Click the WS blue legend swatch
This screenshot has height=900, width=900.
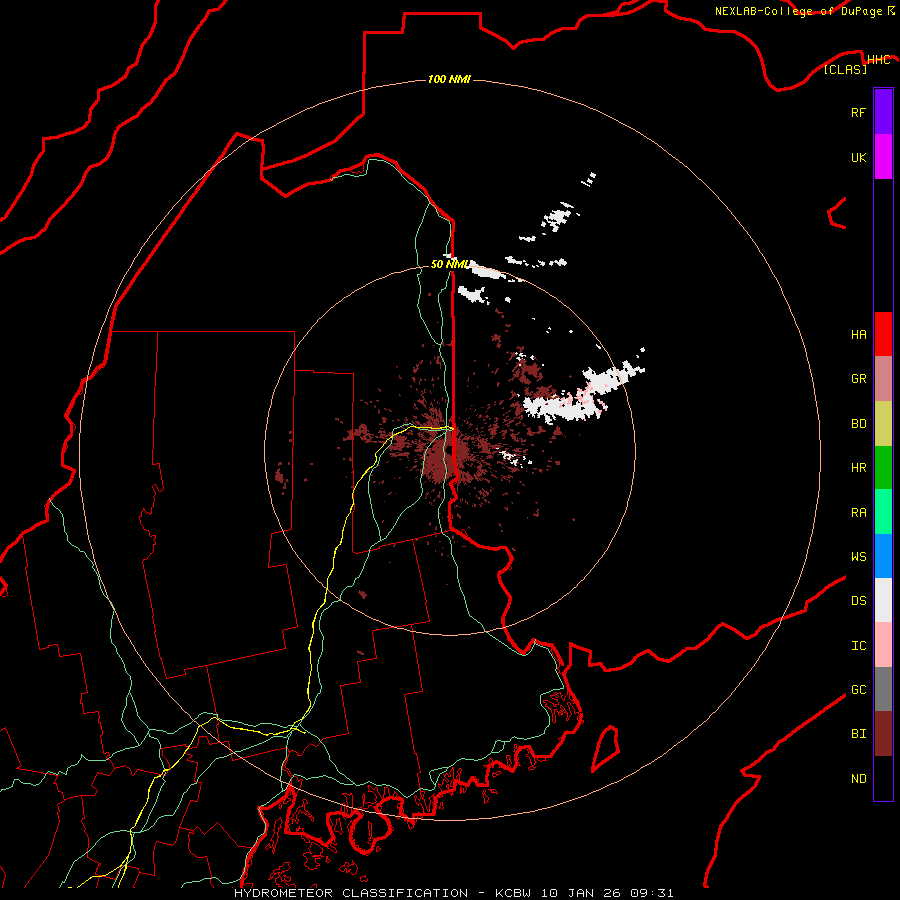pos(883,556)
